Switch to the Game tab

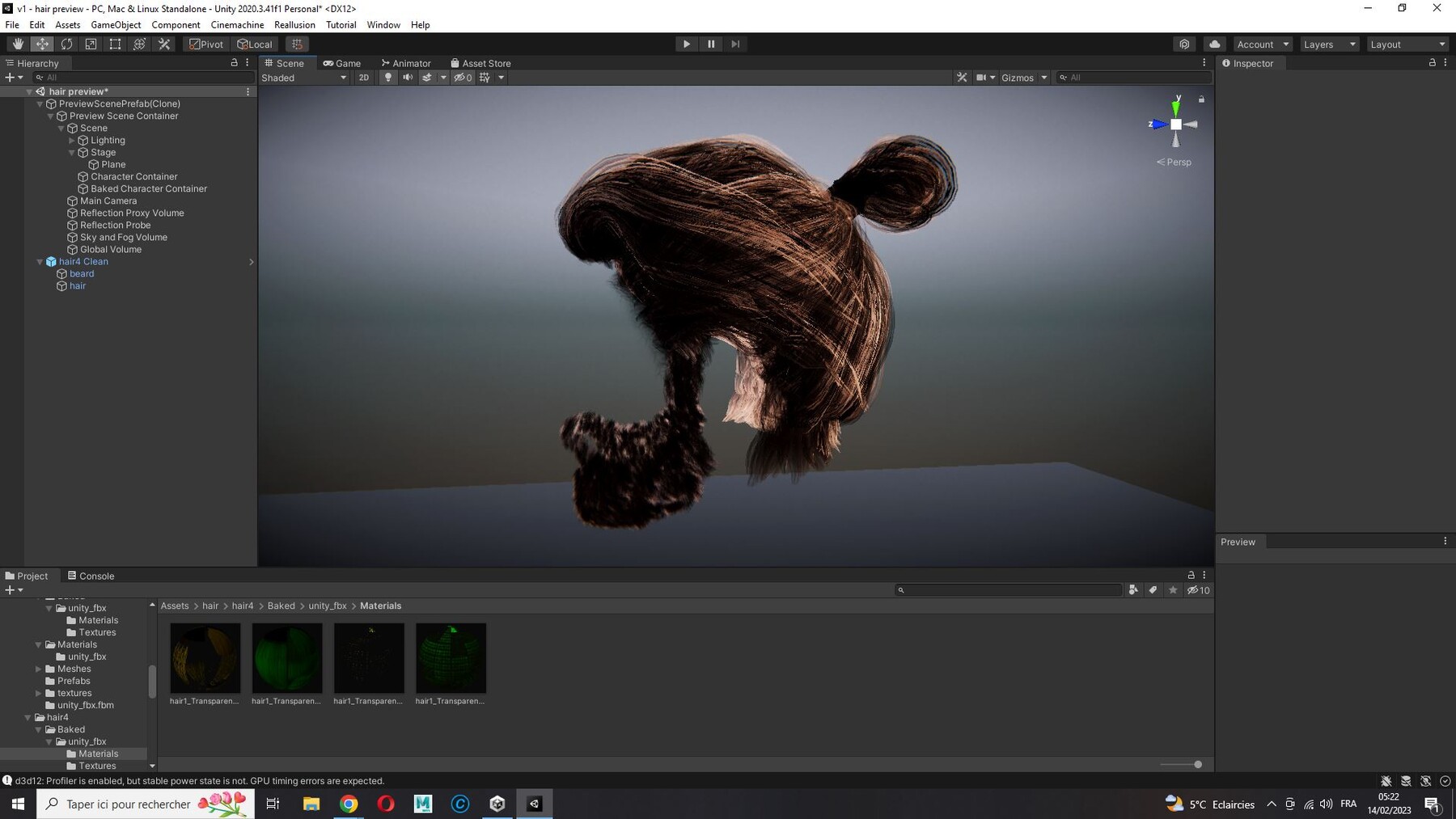click(x=342, y=63)
